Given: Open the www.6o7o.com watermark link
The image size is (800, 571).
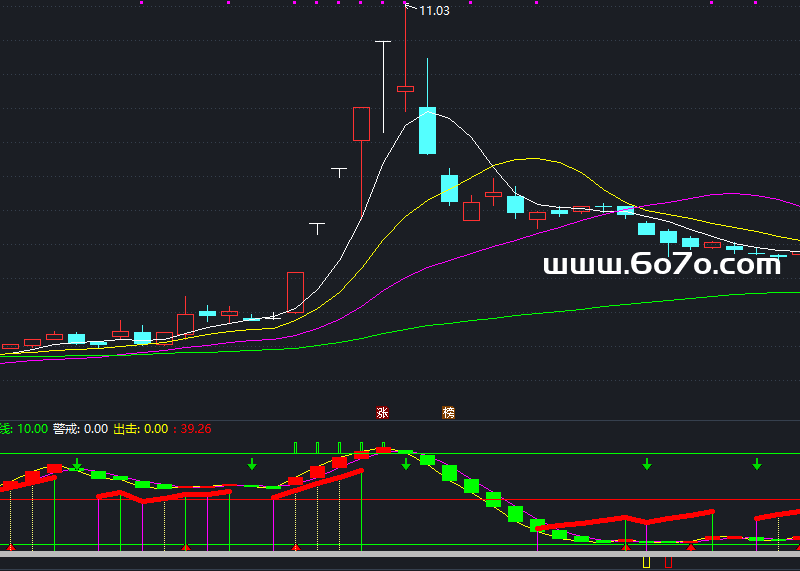Looking at the screenshot, I should (x=662, y=265).
